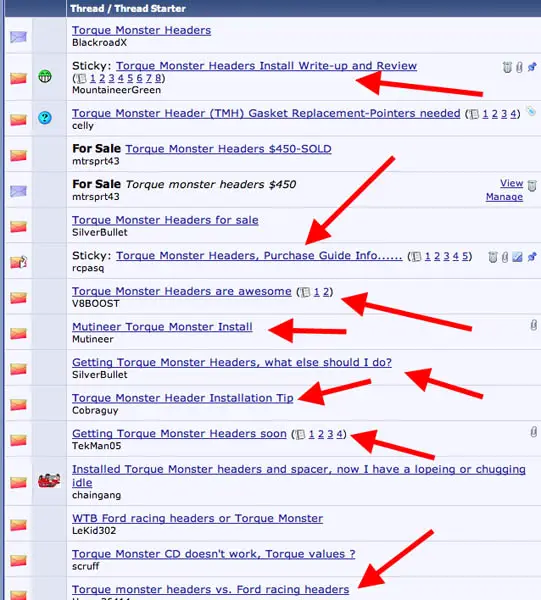Go to page 8 of Install Write-up thread

coord(158,78)
